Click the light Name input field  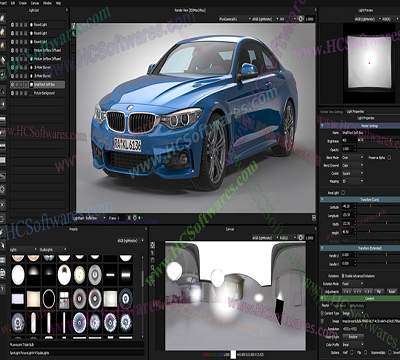click(370, 133)
